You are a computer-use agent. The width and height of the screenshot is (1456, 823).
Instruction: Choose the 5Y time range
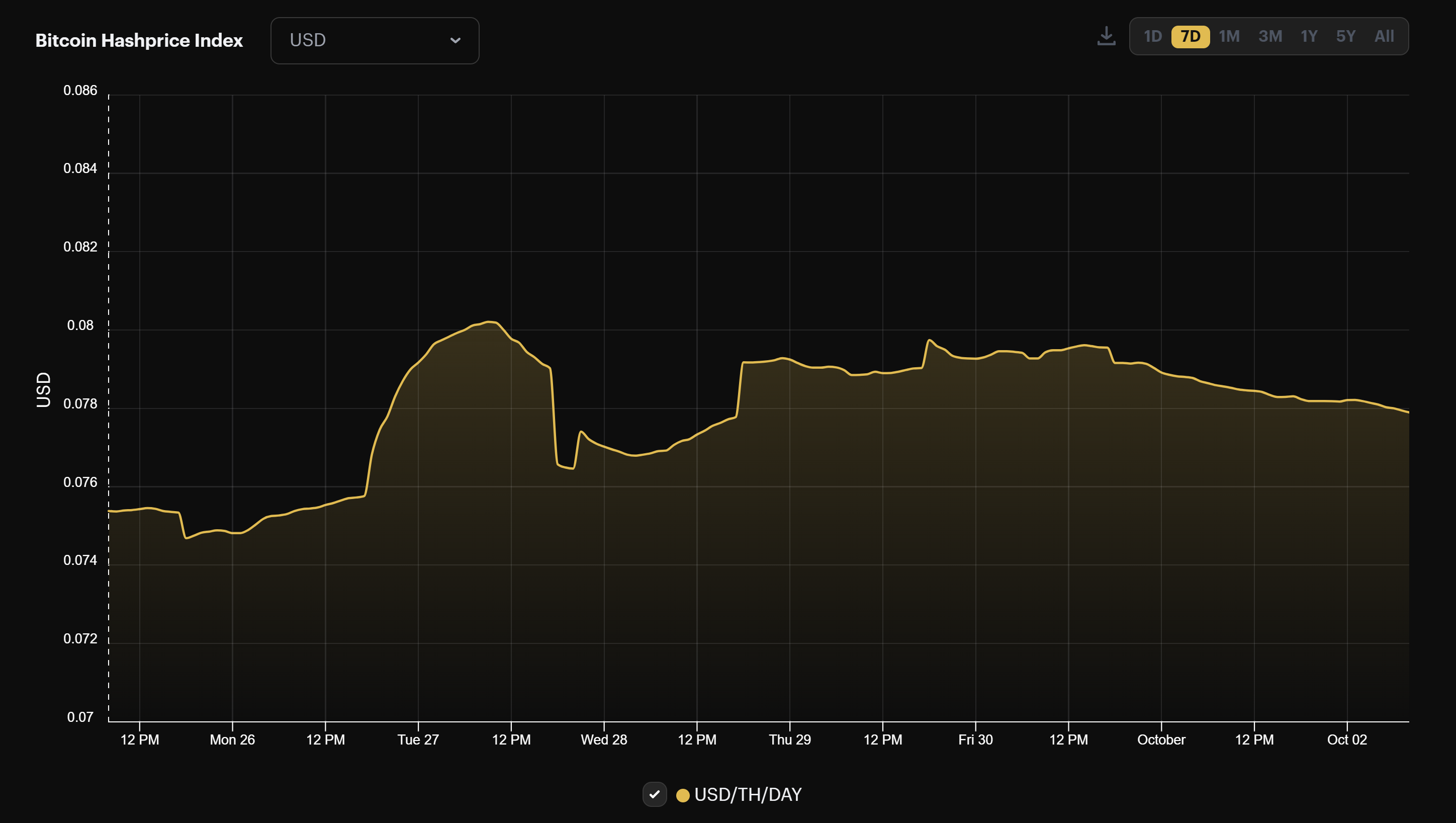1346,36
